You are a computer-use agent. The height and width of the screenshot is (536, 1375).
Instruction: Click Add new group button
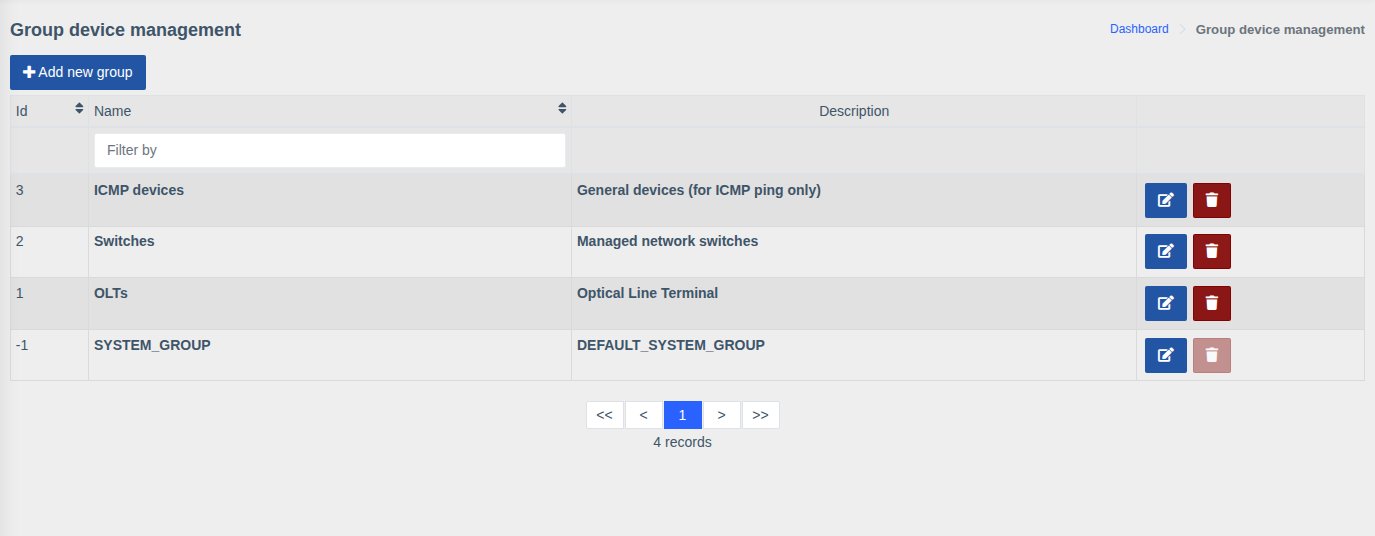tap(78, 72)
